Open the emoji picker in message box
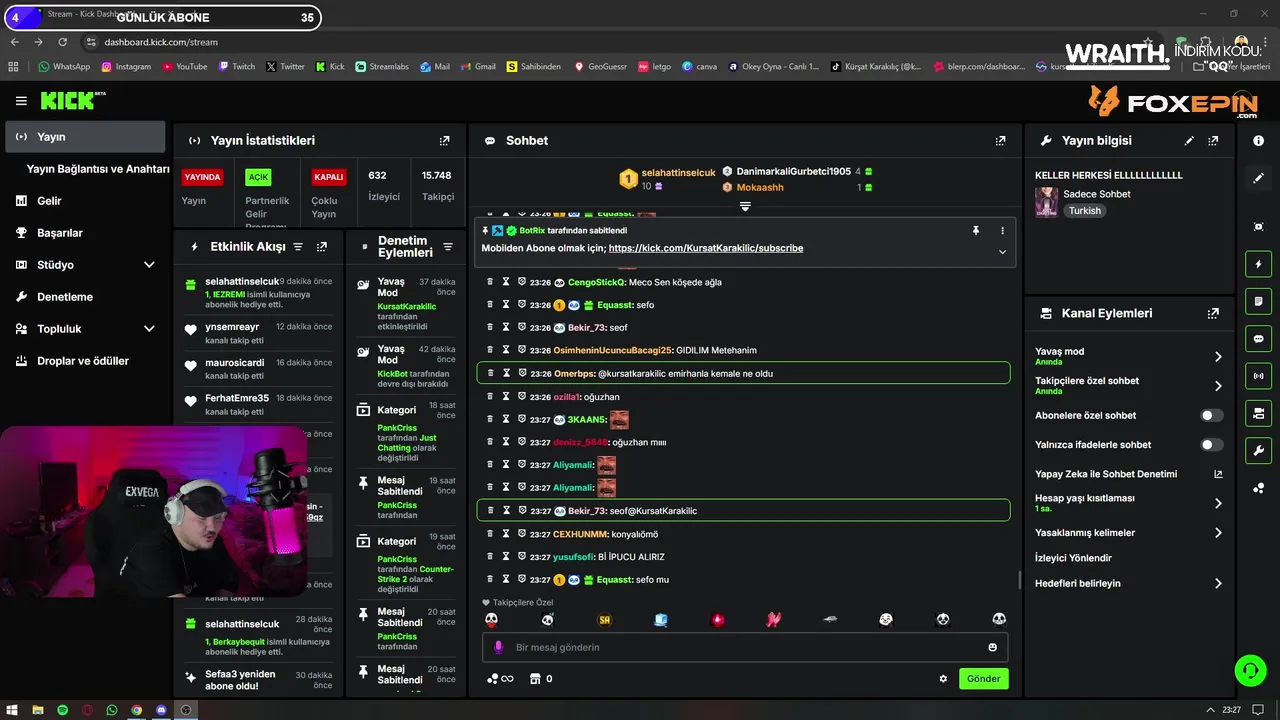The width and height of the screenshot is (1280, 720). point(992,647)
